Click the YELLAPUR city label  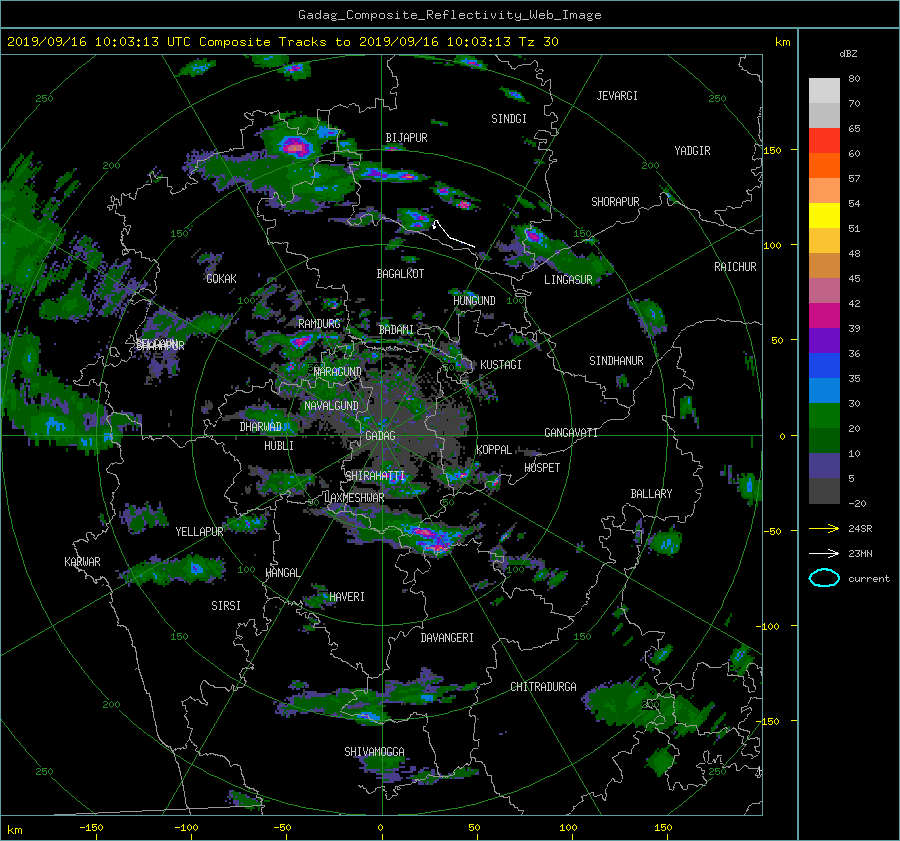(x=199, y=532)
